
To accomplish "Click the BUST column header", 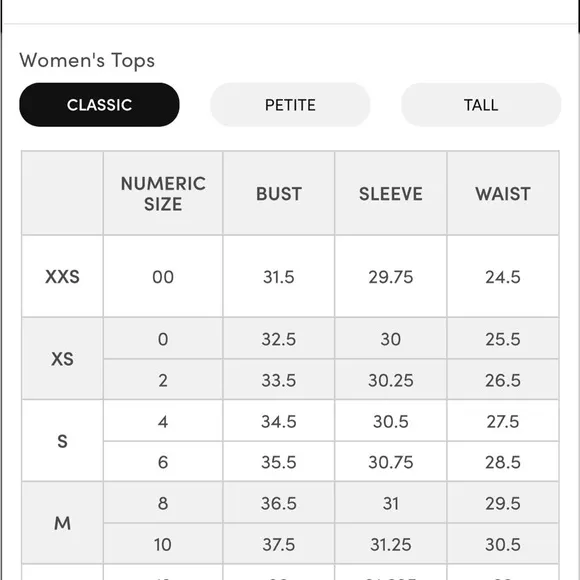I will click(x=279, y=193).
